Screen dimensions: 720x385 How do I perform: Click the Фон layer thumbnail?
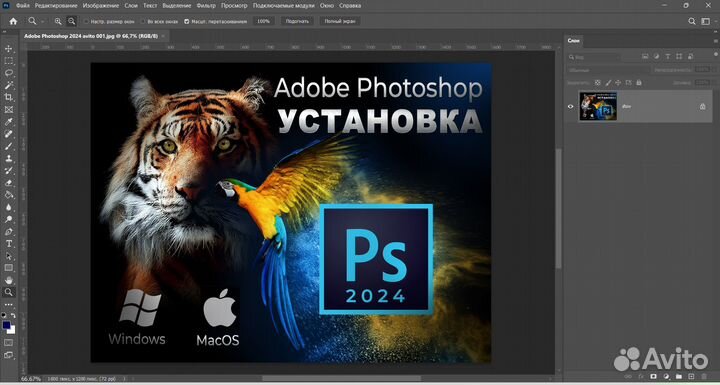pos(597,106)
